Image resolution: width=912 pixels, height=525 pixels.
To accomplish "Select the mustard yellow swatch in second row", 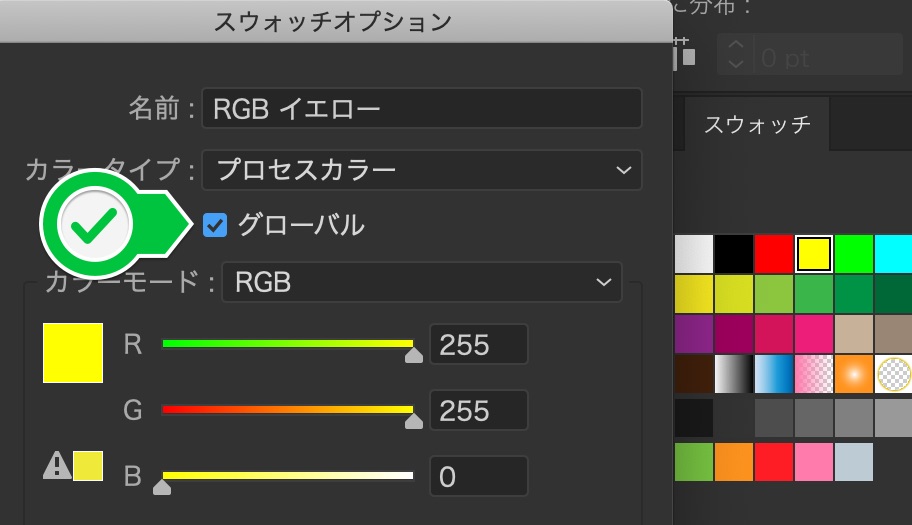I will click(694, 294).
